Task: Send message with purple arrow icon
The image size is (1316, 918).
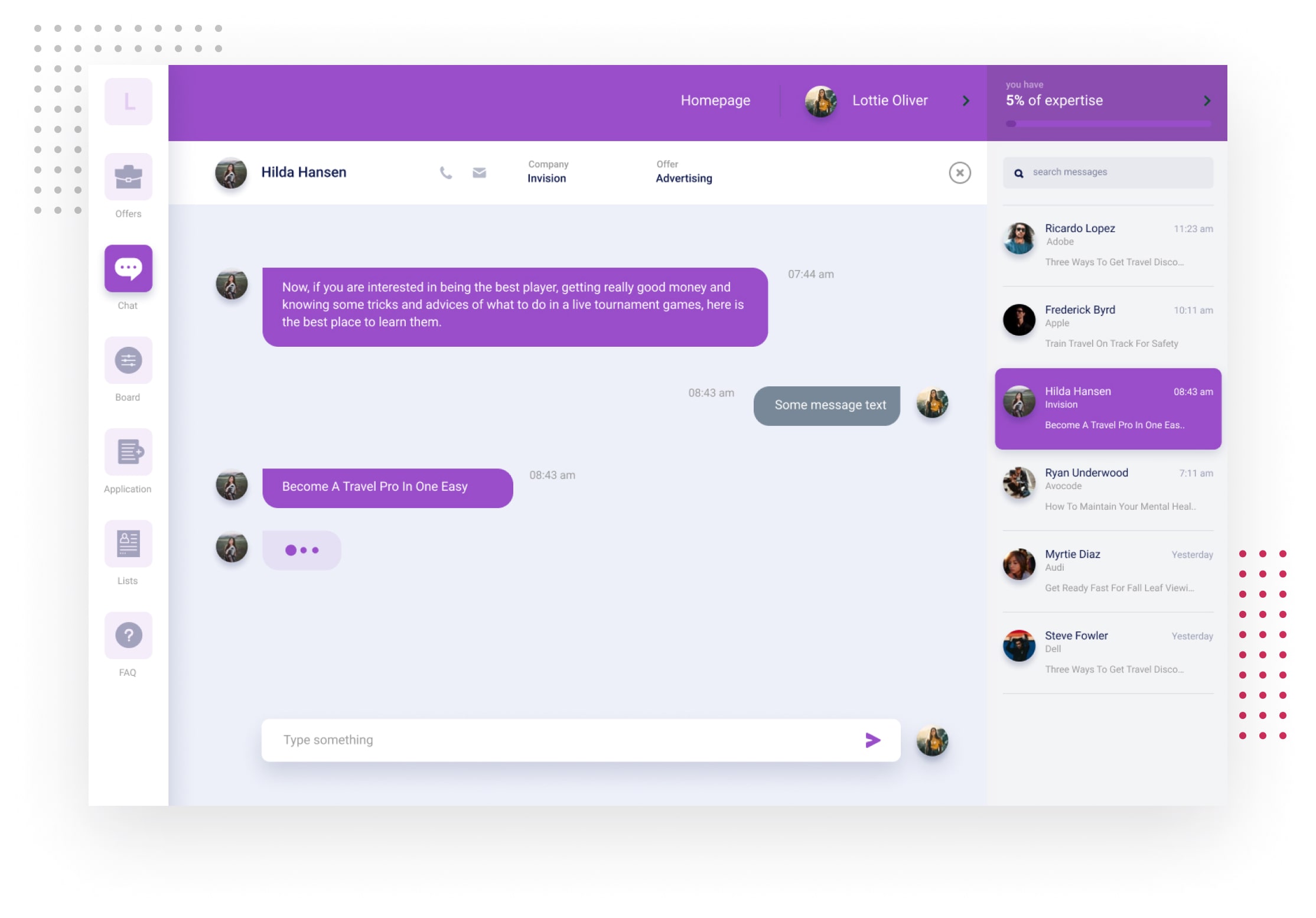Action: (x=873, y=740)
